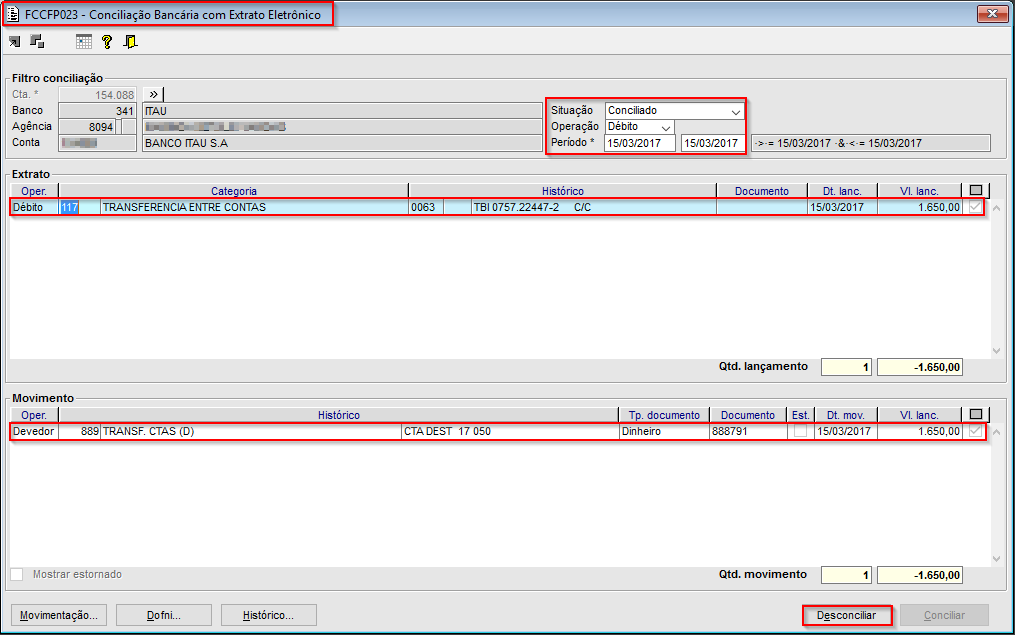Click the Período end date field
Viewport: 1015px width, 635px height.
(x=712, y=143)
